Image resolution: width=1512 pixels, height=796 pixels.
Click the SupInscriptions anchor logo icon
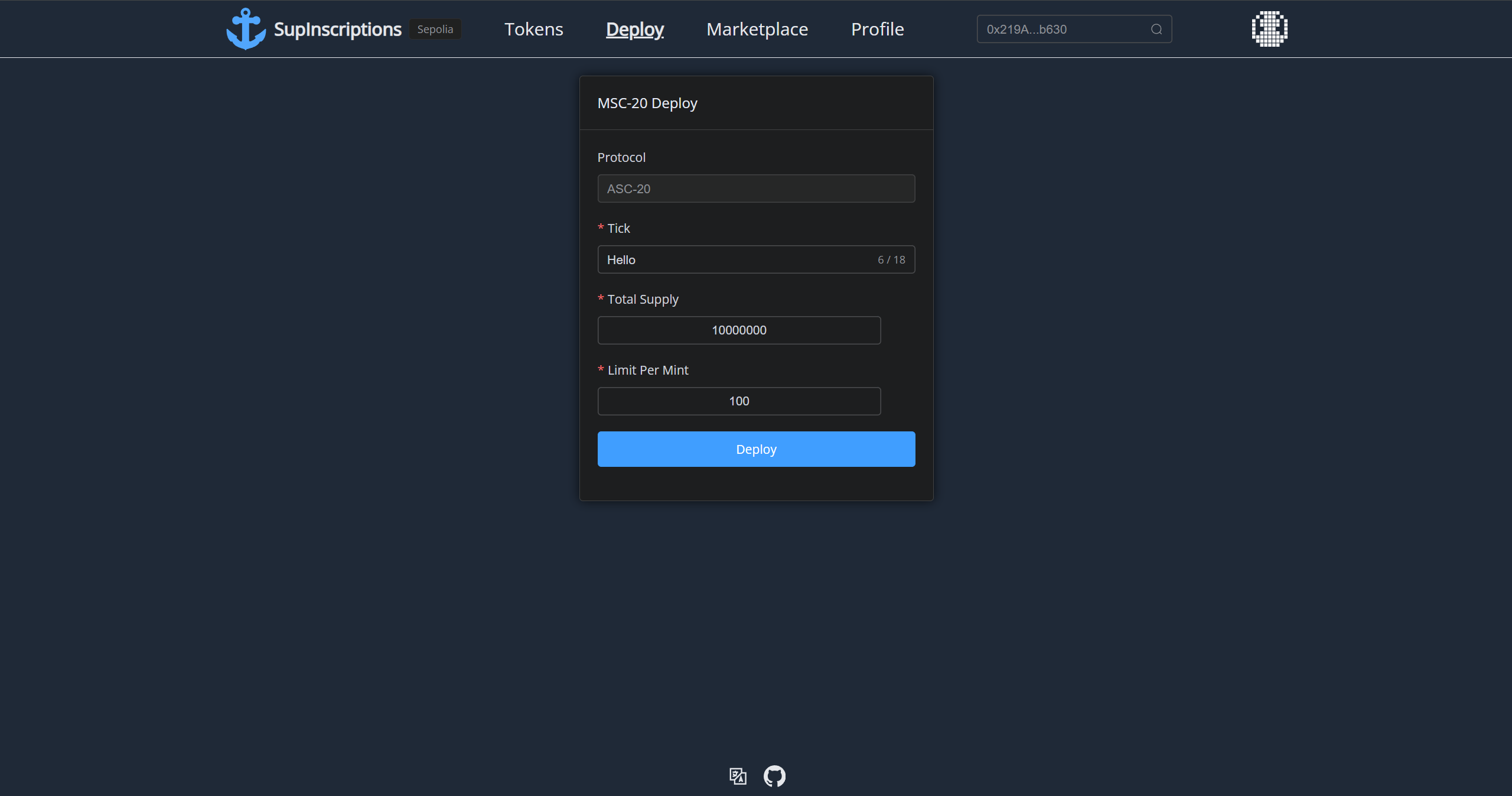[x=246, y=29]
